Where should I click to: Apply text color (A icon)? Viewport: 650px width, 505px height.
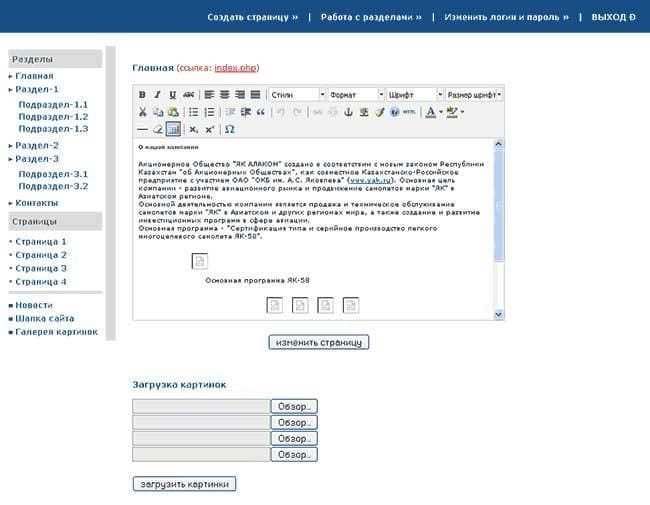click(431, 112)
